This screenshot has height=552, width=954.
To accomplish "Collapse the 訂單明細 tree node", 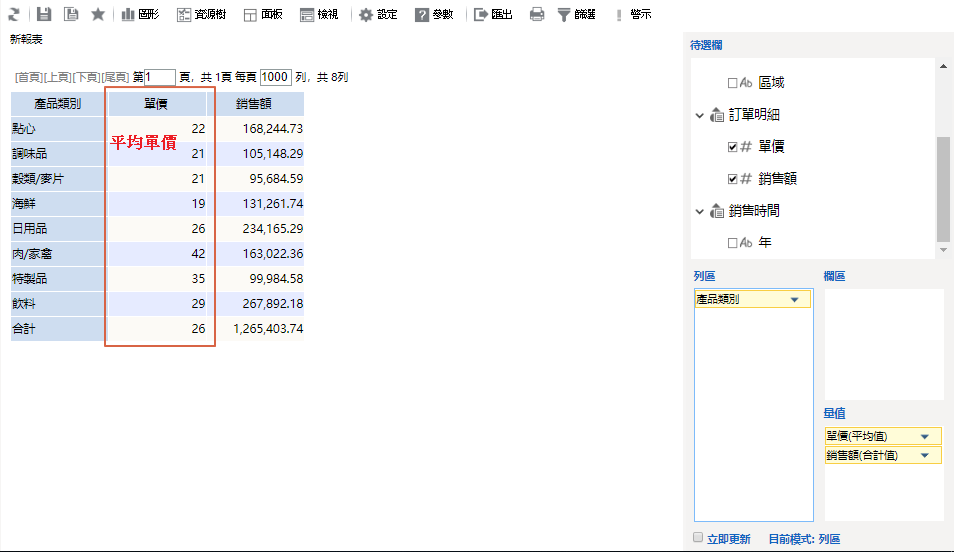I will coord(700,115).
